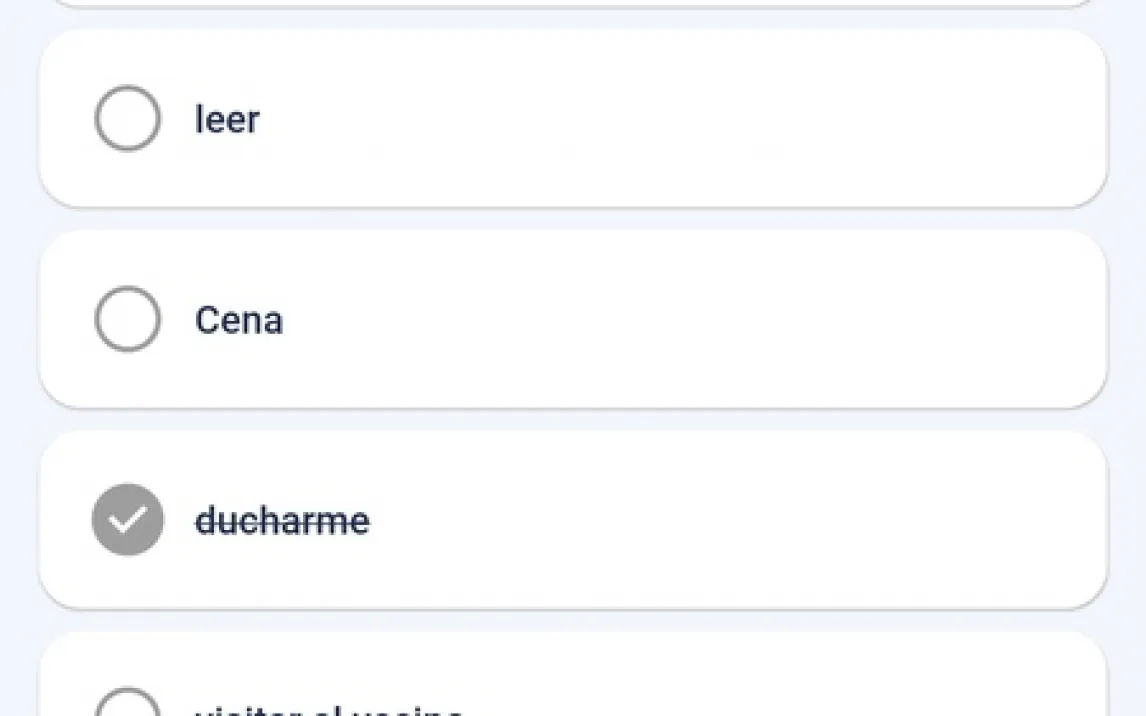Viewport: 1146px width, 716px height.
Task: Uncheck the completed 'ducharme' task
Action: tap(127, 519)
